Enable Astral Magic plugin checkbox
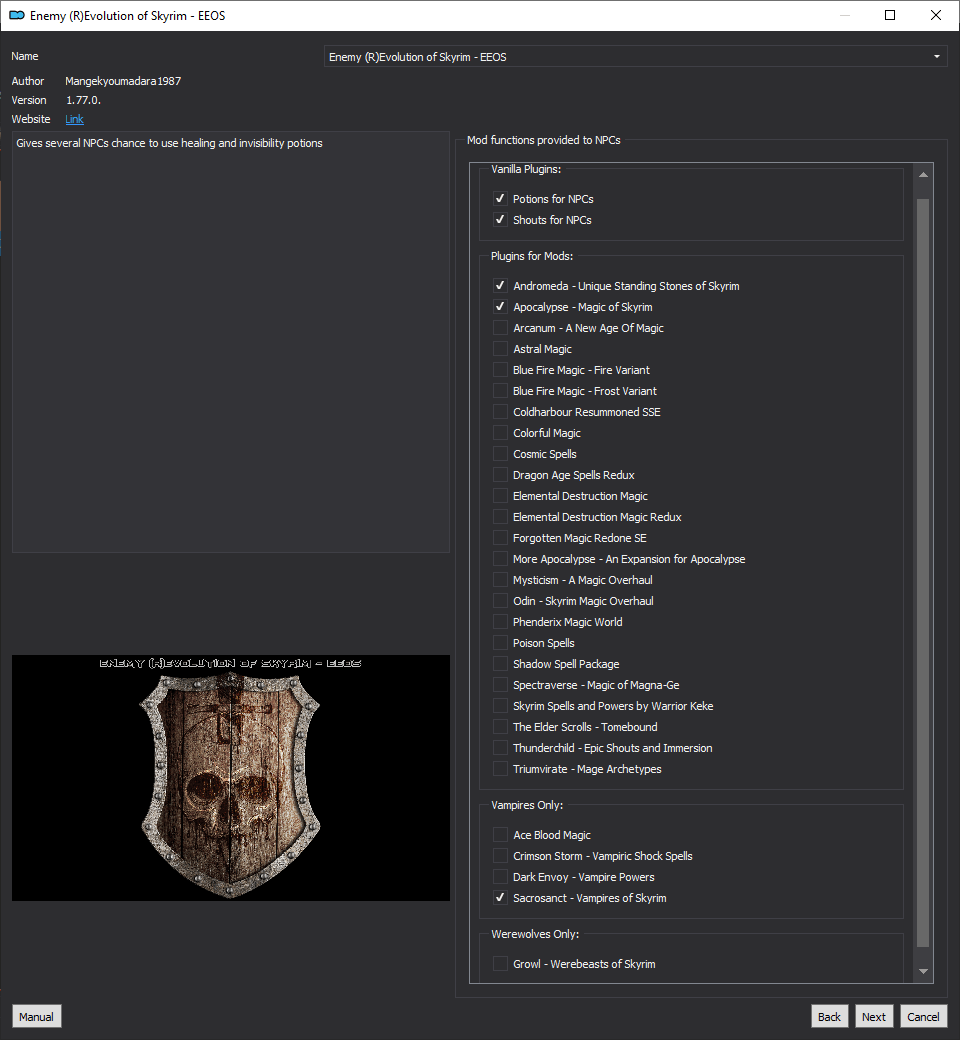 (500, 349)
